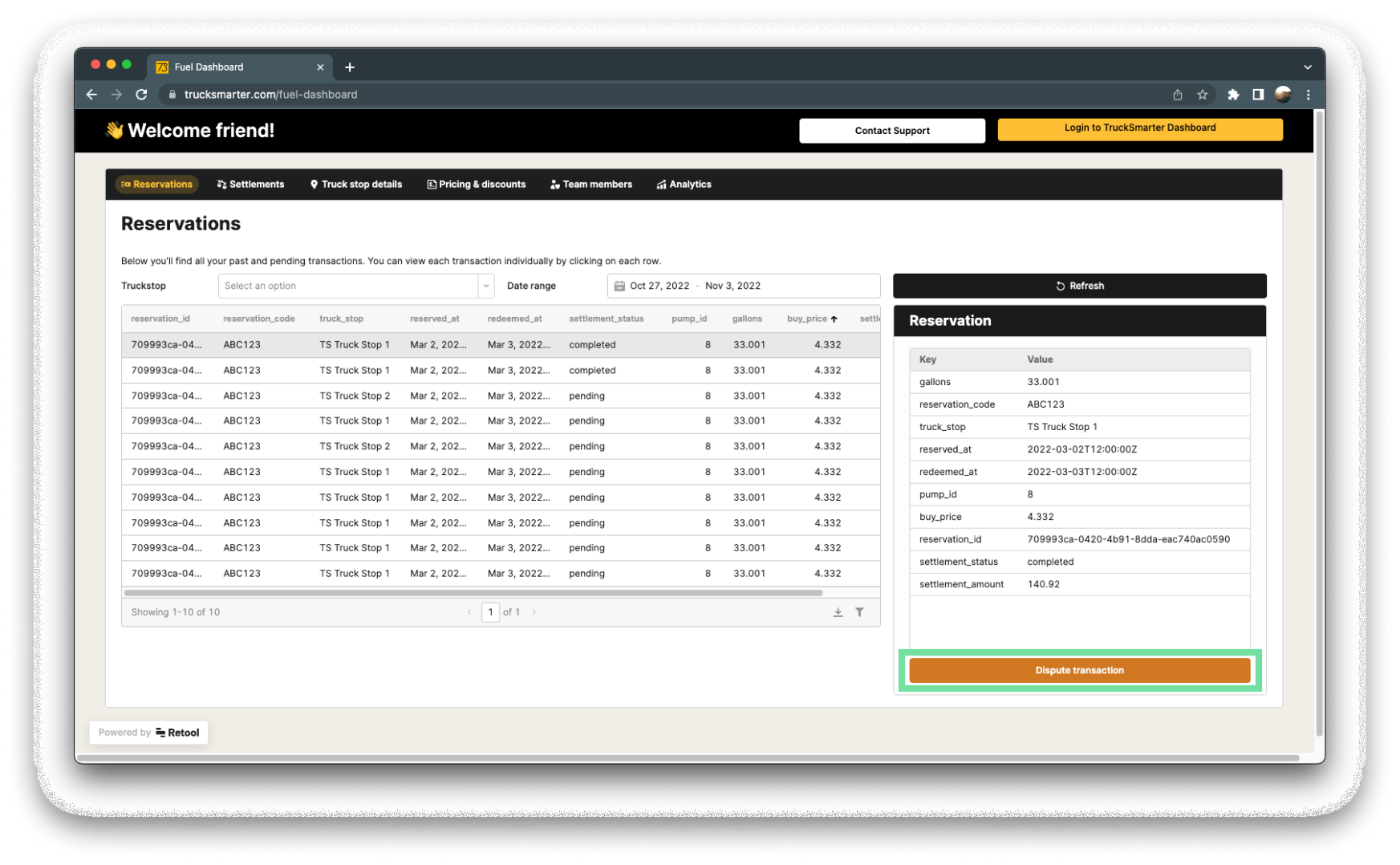
Task: Click the reservation_id value in details panel
Action: (x=1128, y=539)
